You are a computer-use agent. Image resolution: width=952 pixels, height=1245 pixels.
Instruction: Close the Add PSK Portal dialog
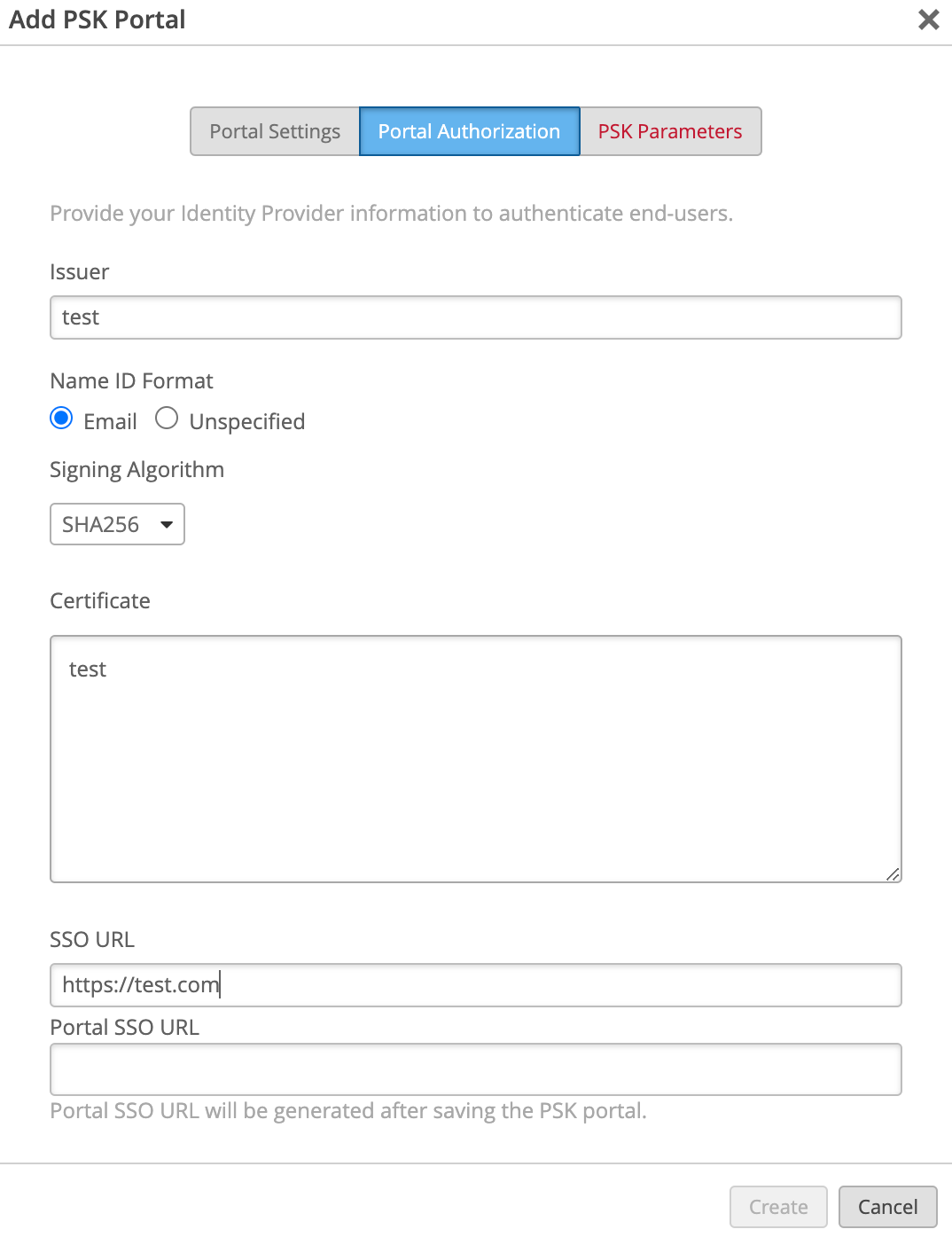(x=928, y=20)
